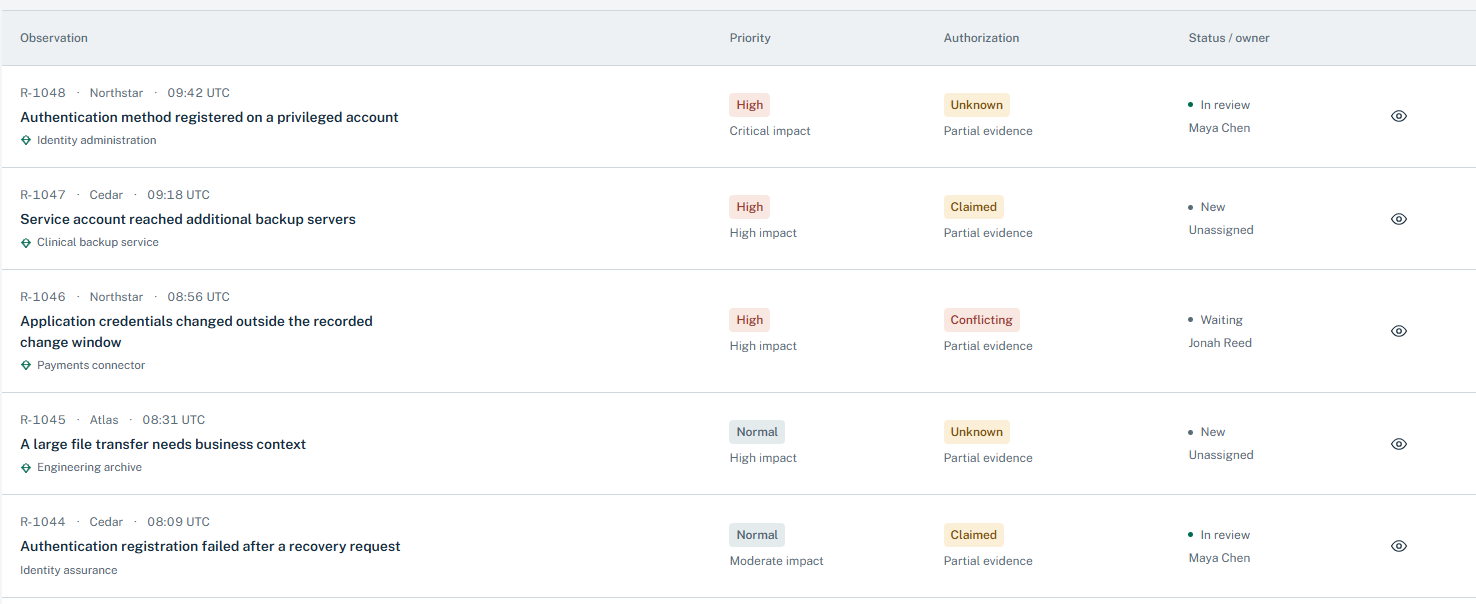Click Unassigned in the R-1045 row

point(1221,455)
